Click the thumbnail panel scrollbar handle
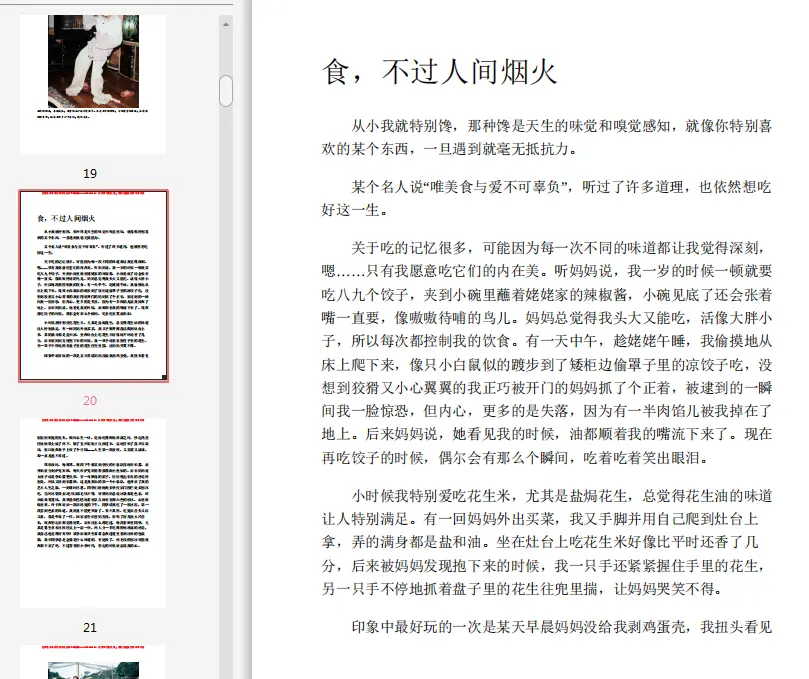Screen dimensions: 809x679 (225, 91)
